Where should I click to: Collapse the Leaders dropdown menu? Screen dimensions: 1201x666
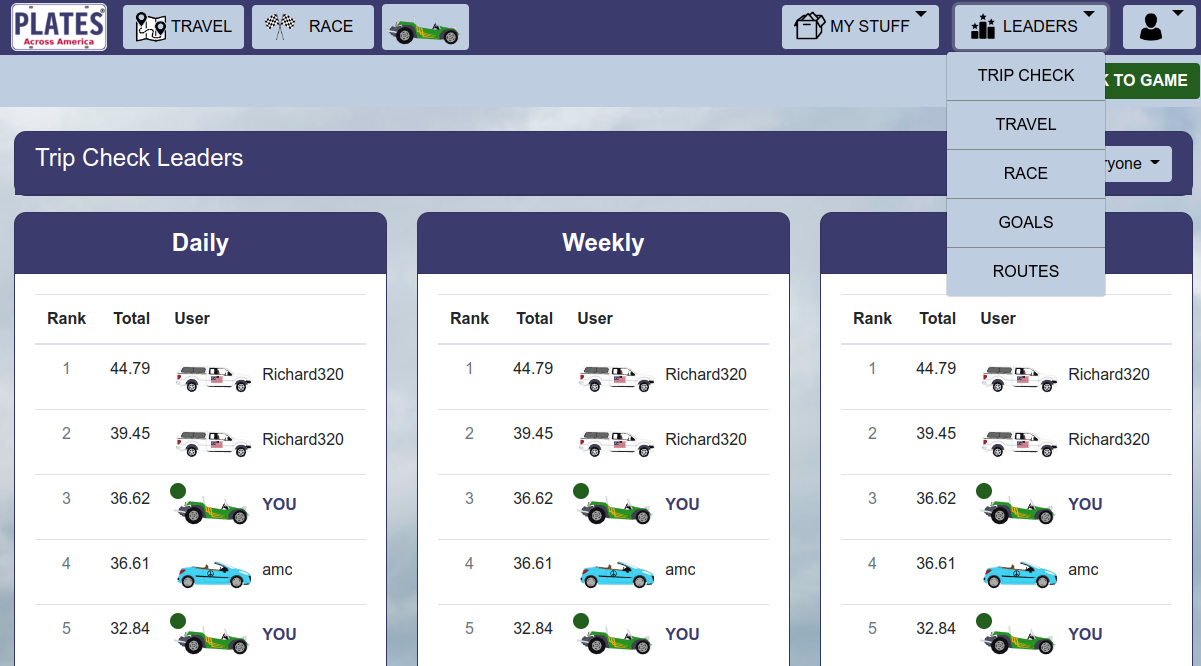(x=1029, y=27)
